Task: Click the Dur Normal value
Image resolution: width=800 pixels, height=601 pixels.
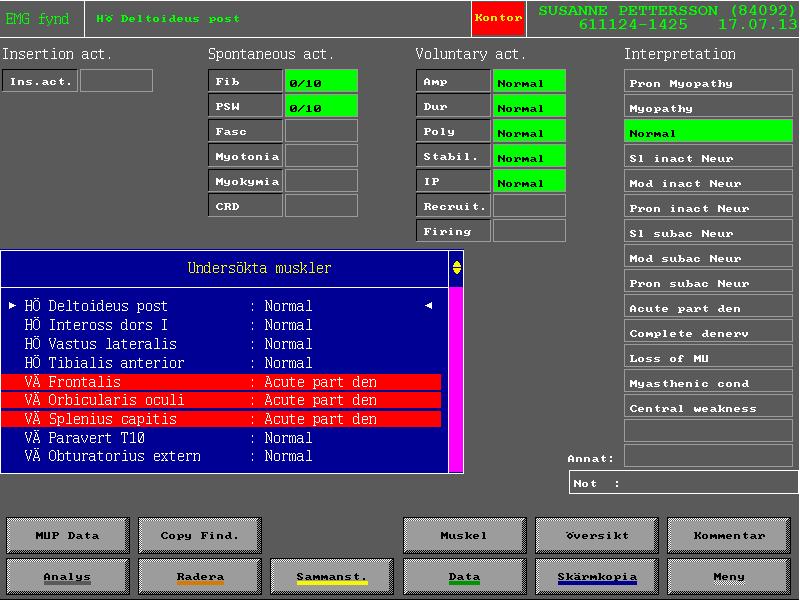Action: tap(529, 106)
